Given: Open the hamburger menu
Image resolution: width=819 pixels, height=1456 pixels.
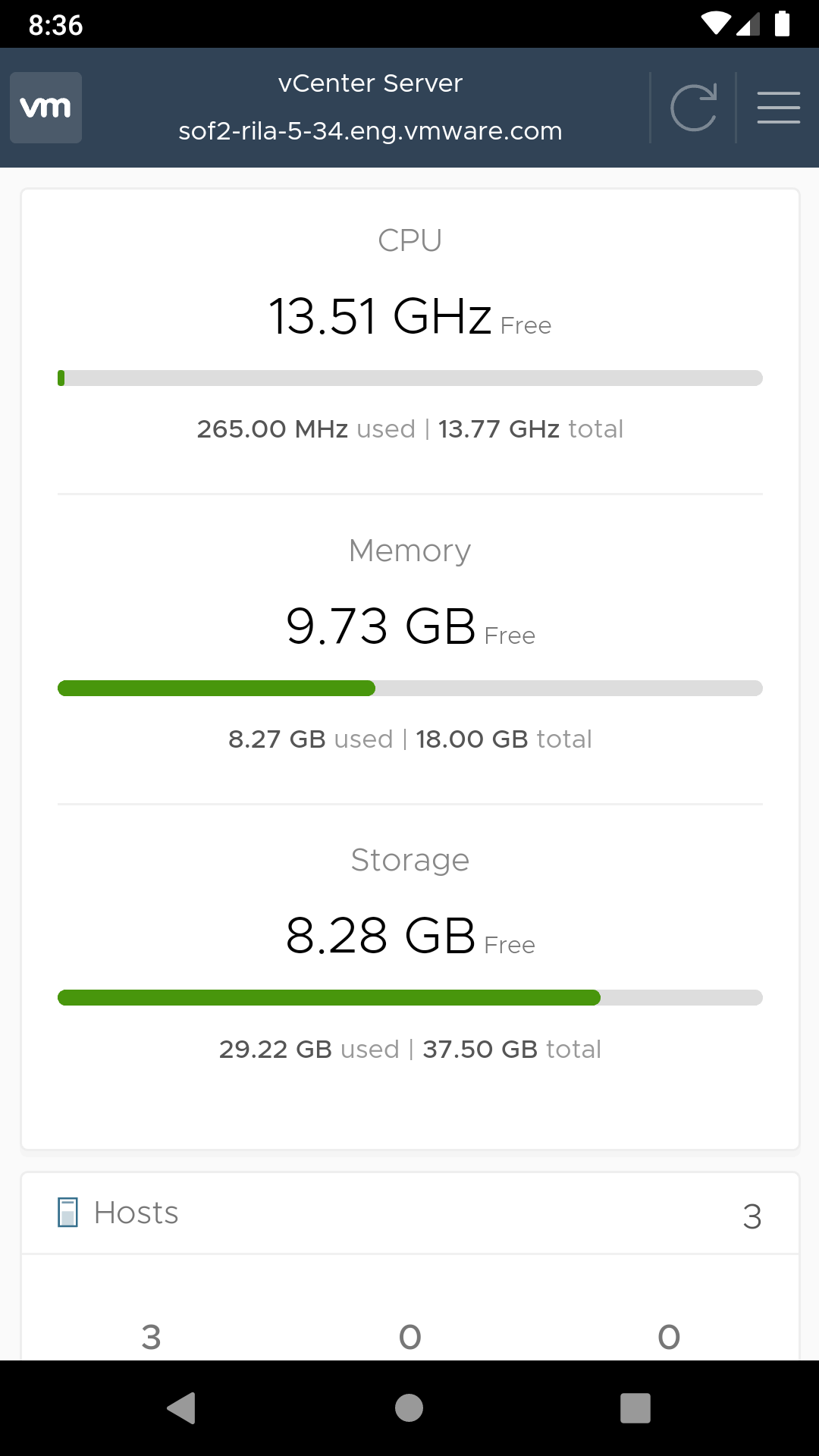Looking at the screenshot, I should [779, 108].
